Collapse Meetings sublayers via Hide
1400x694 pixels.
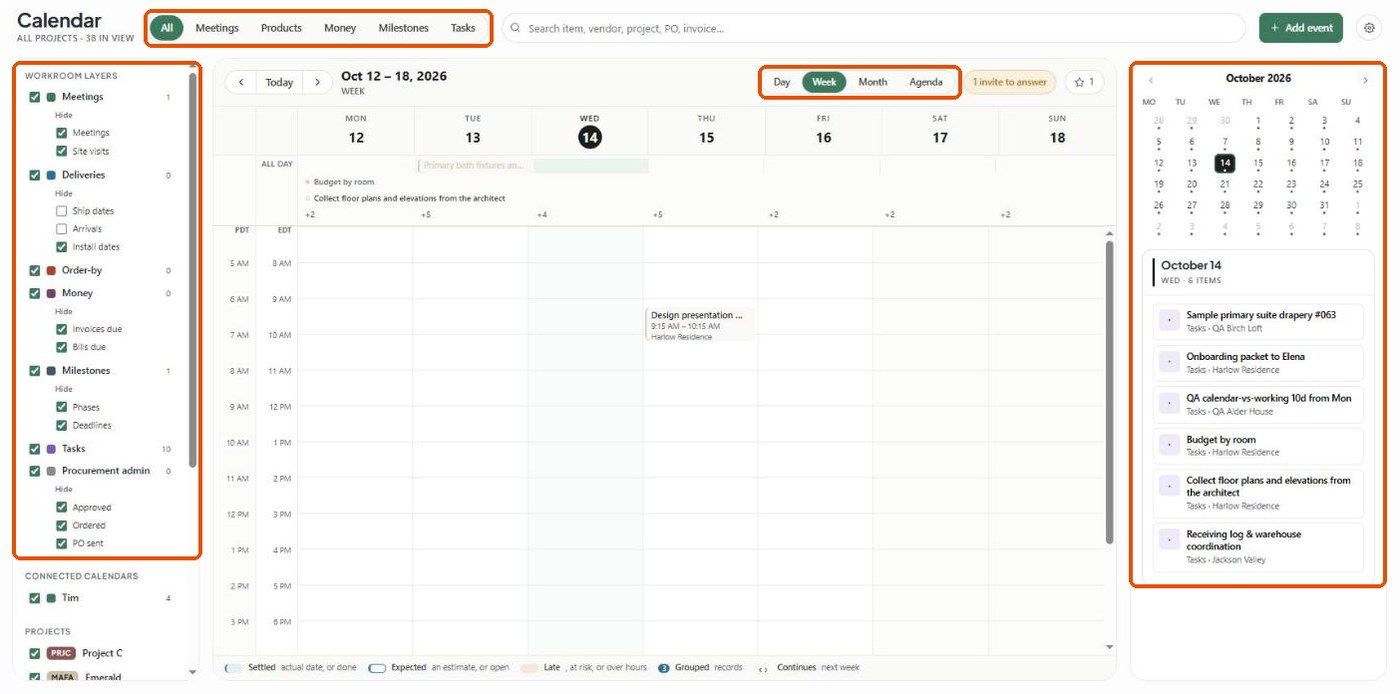tap(63, 115)
